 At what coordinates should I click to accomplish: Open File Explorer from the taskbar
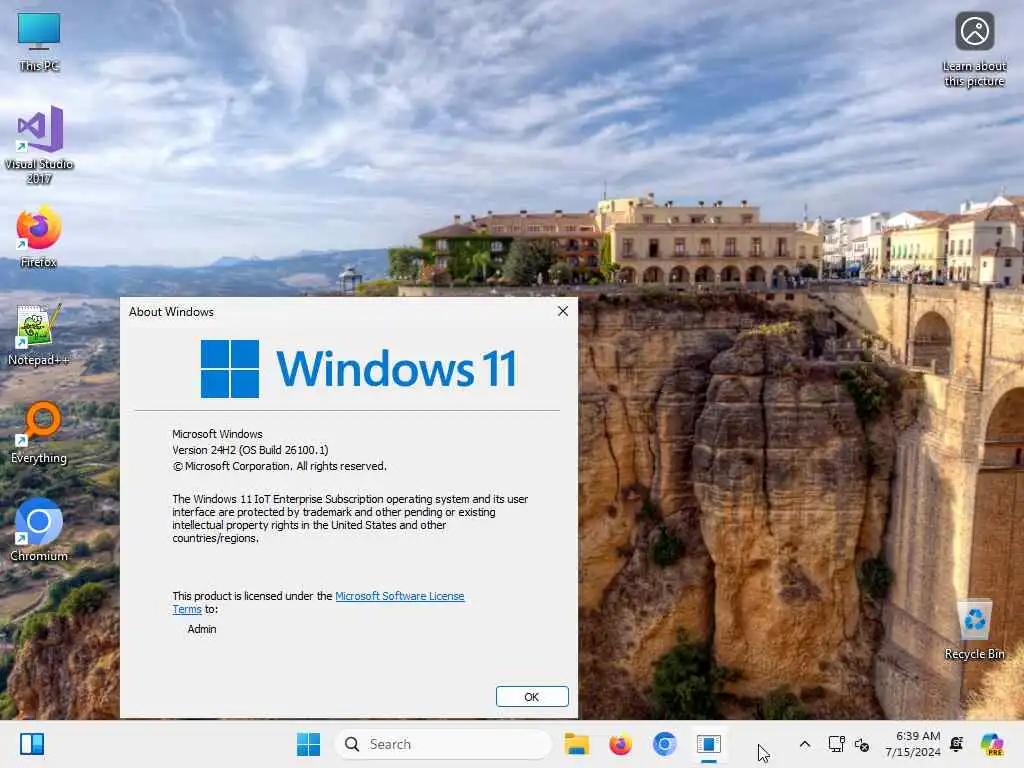[x=577, y=744]
